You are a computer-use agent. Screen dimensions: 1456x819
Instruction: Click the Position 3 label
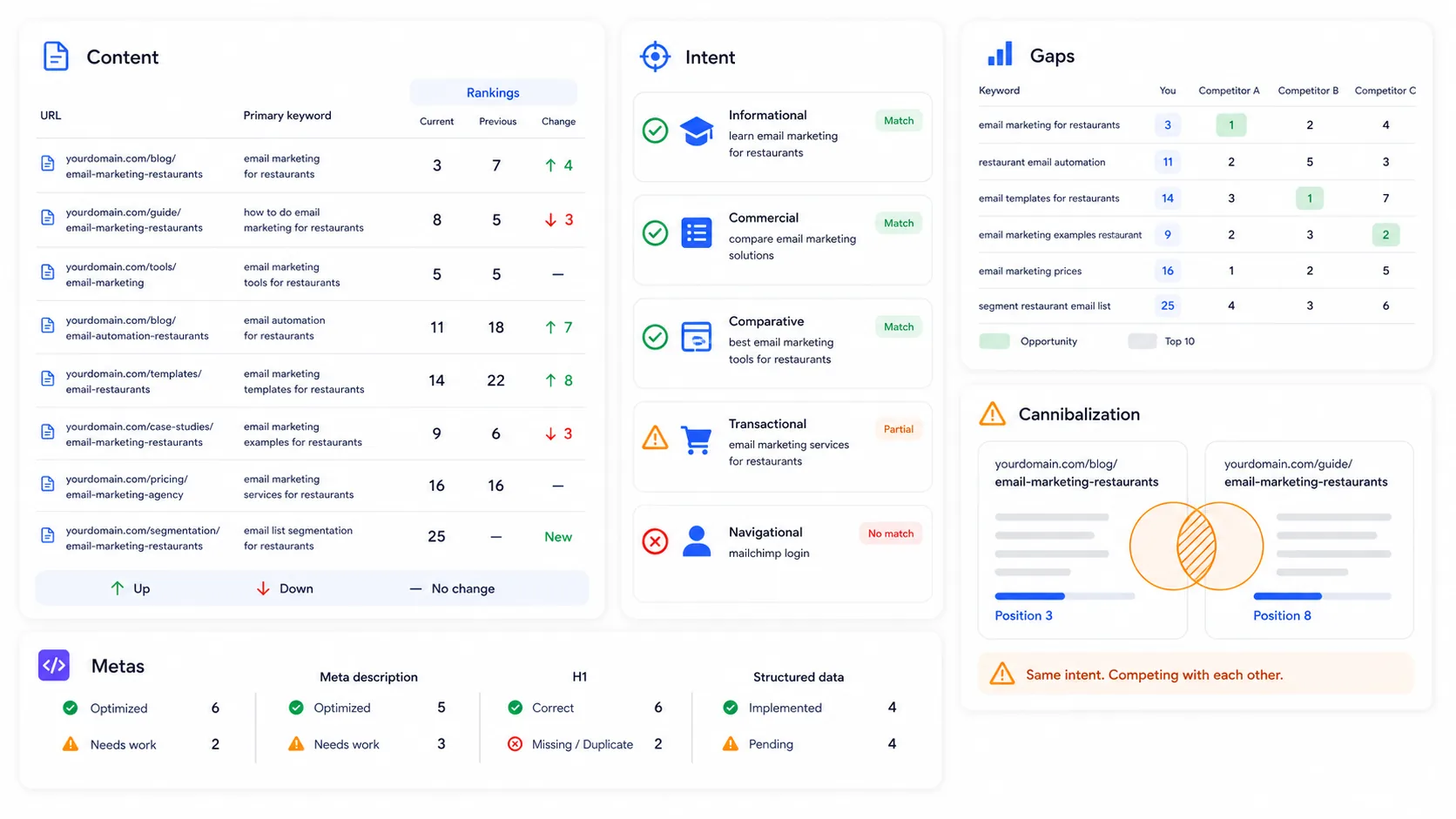[1023, 615]
